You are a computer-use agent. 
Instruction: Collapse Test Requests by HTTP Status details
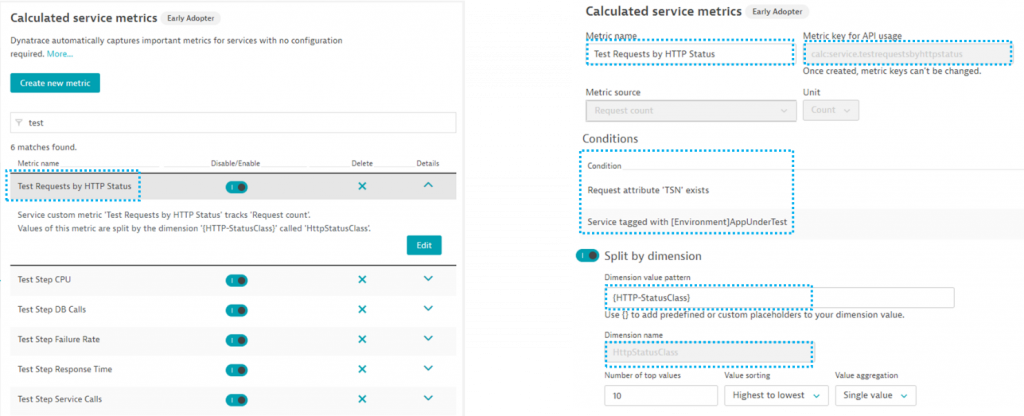(428, 186)
